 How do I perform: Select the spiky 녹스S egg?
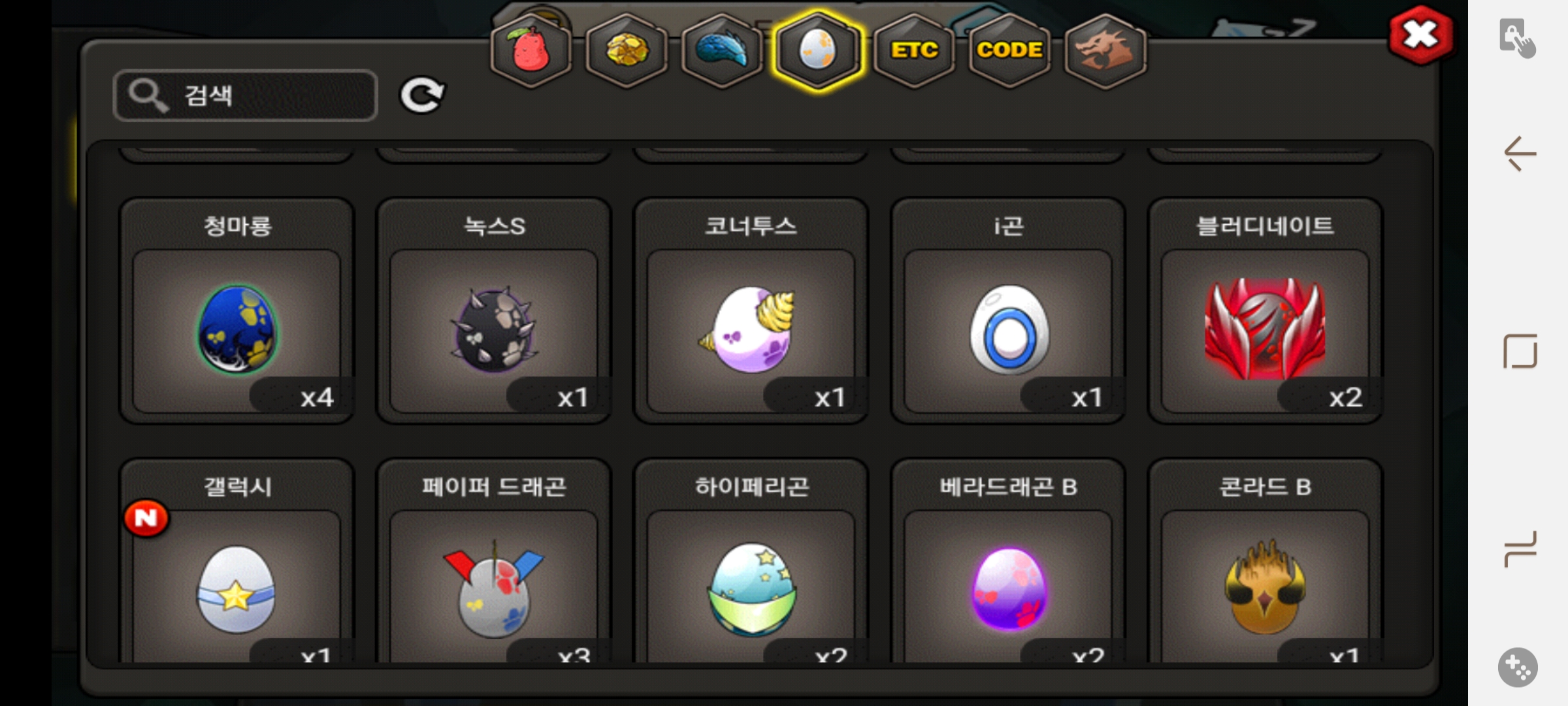pos(494,311)
